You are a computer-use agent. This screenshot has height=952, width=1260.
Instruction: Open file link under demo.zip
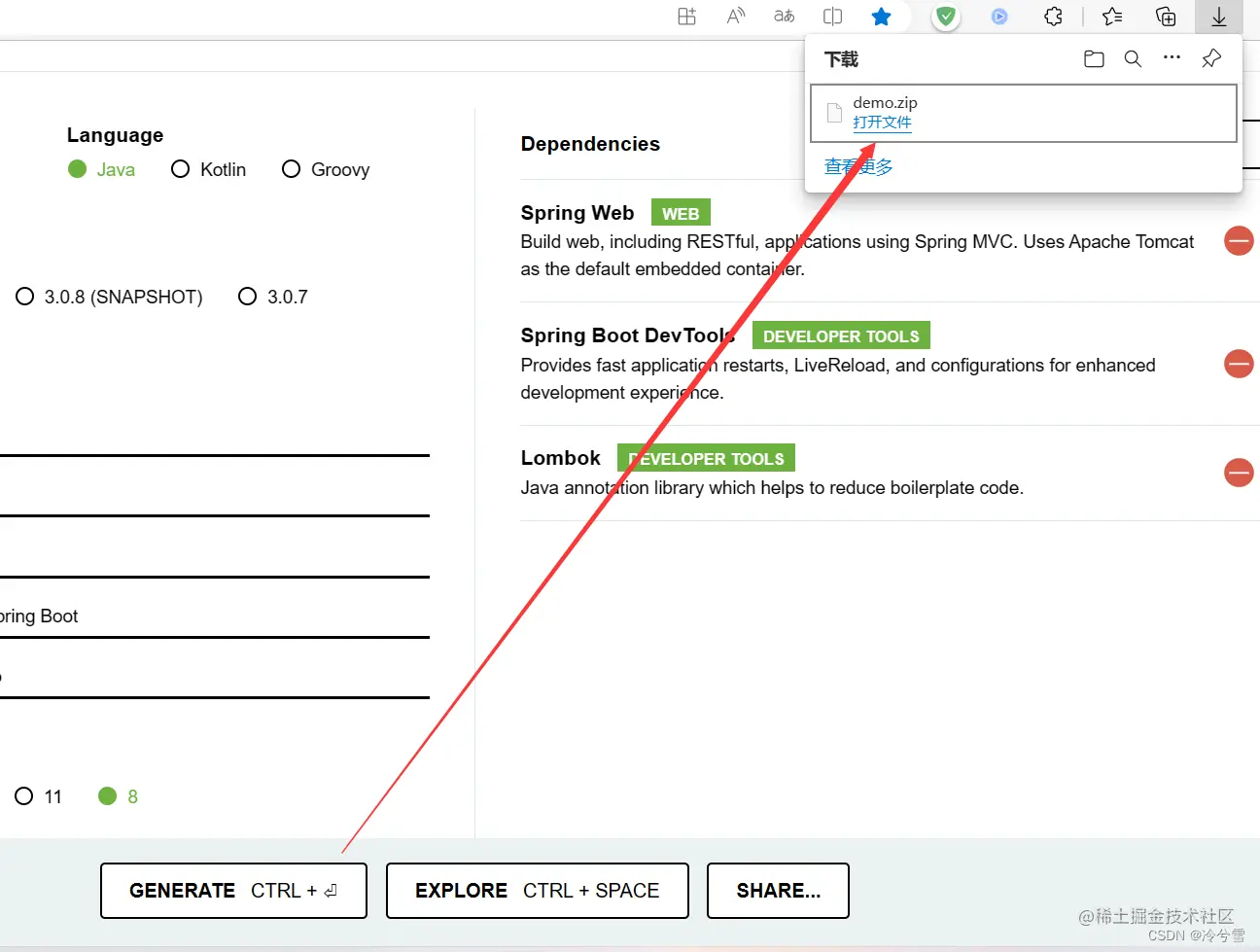882,123
